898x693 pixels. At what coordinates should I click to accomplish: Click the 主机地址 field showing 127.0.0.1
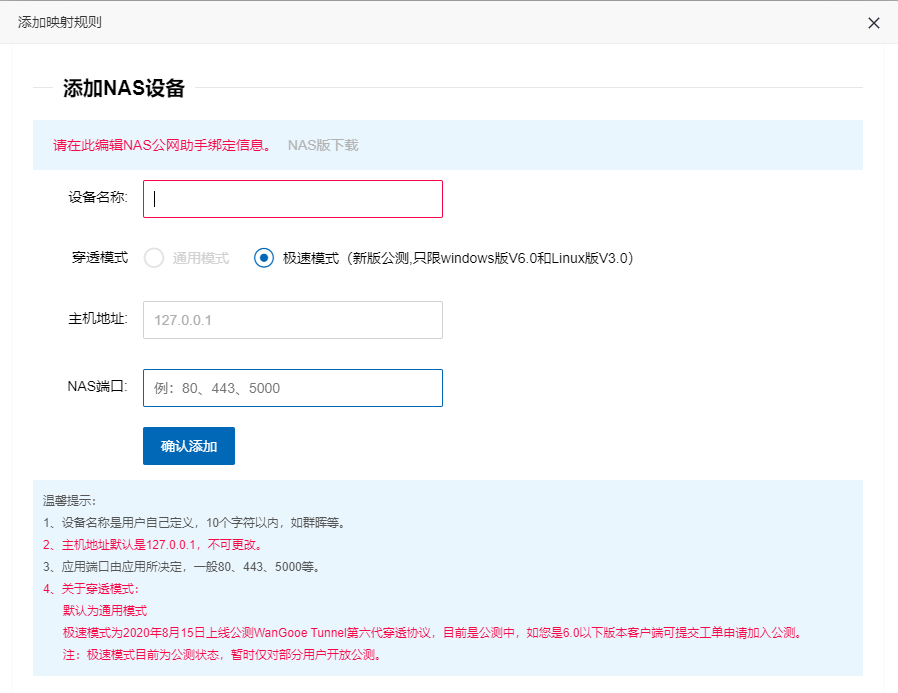click(292, 320)
